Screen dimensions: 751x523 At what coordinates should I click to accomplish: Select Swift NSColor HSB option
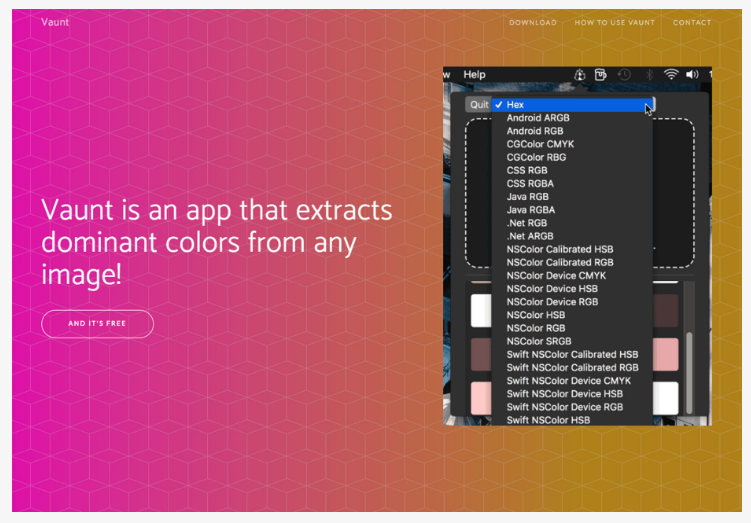click(572, 420)
